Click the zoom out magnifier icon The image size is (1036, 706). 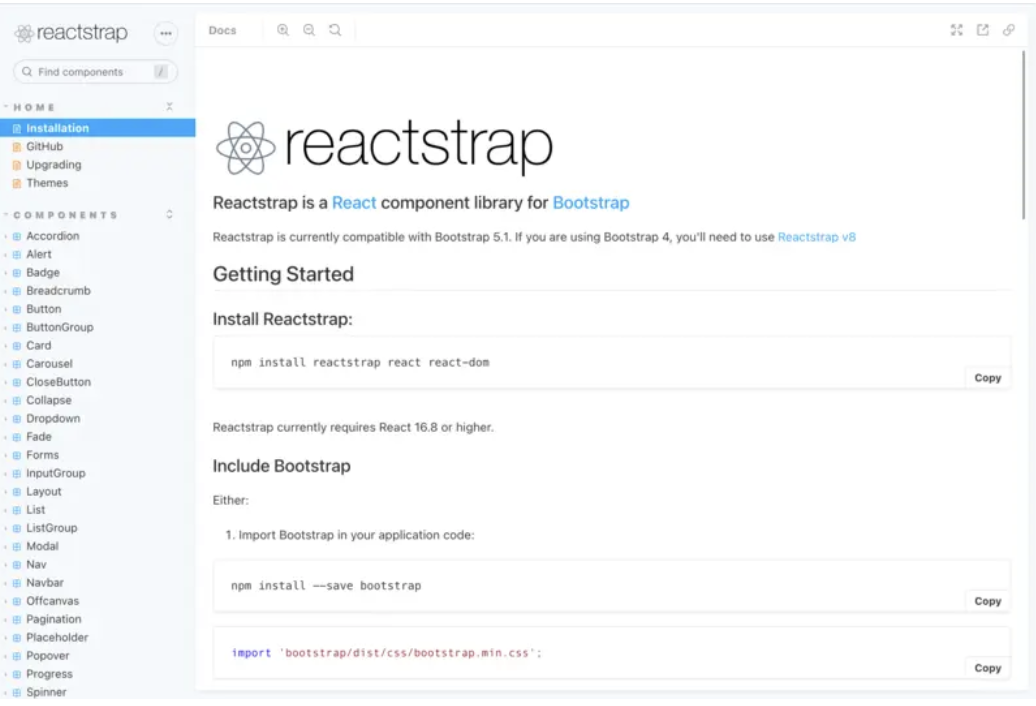click(x=309, y=30)
